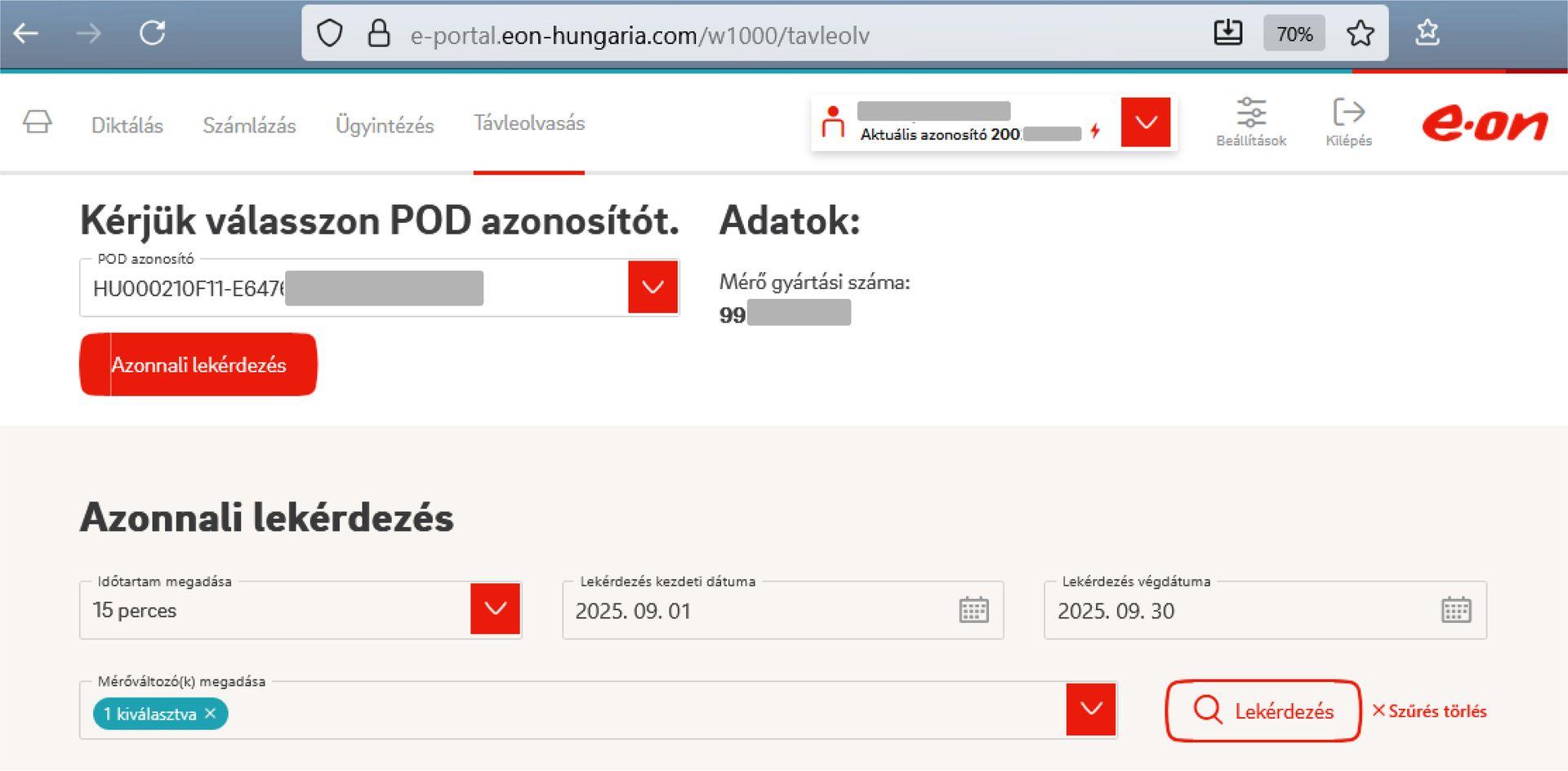Clear filters via Szűrés törlés link
This screenshot has width=1568, height=771.
coord(1429,711)
